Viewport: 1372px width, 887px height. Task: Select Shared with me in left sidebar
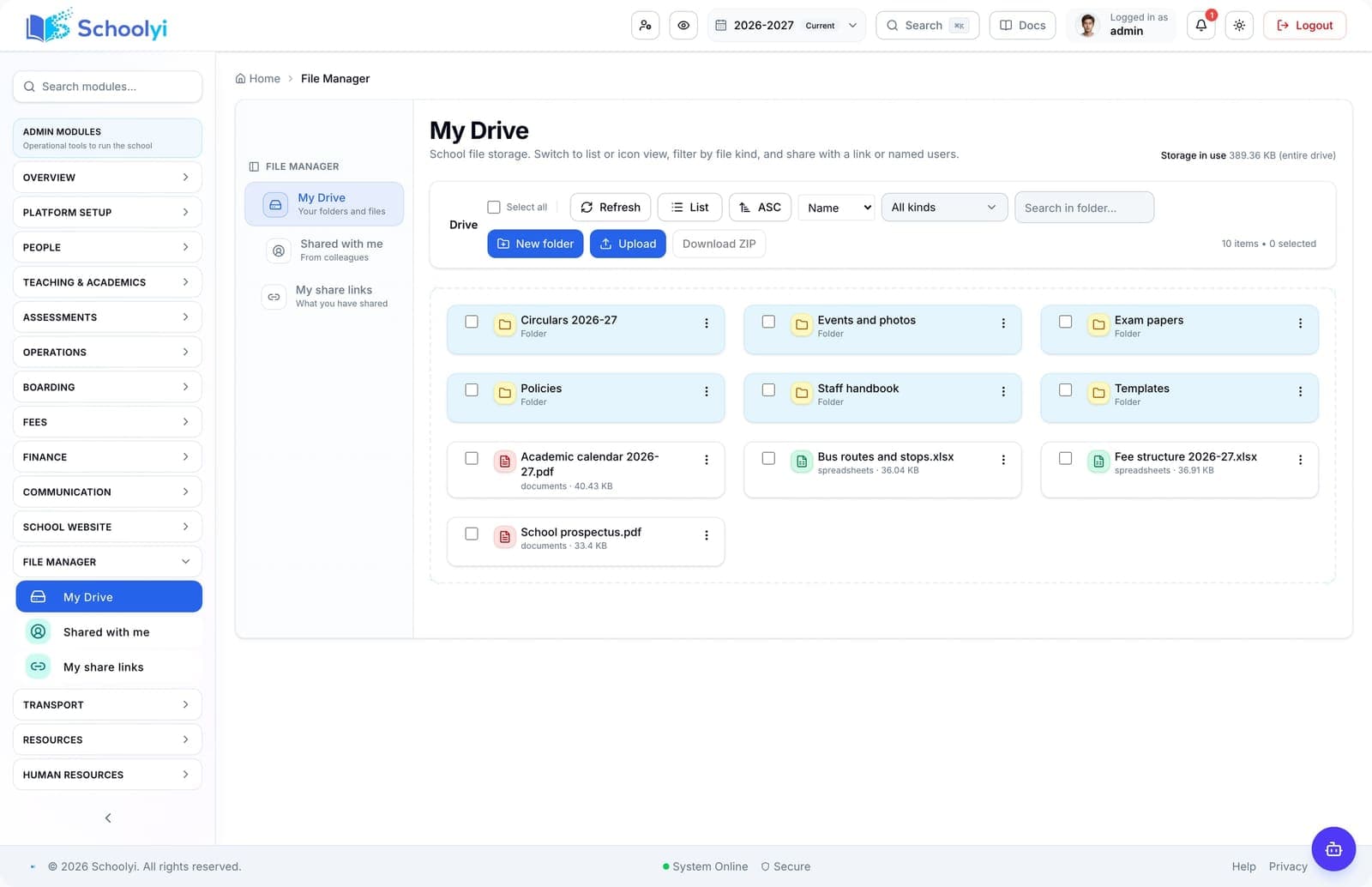point(109,632)
